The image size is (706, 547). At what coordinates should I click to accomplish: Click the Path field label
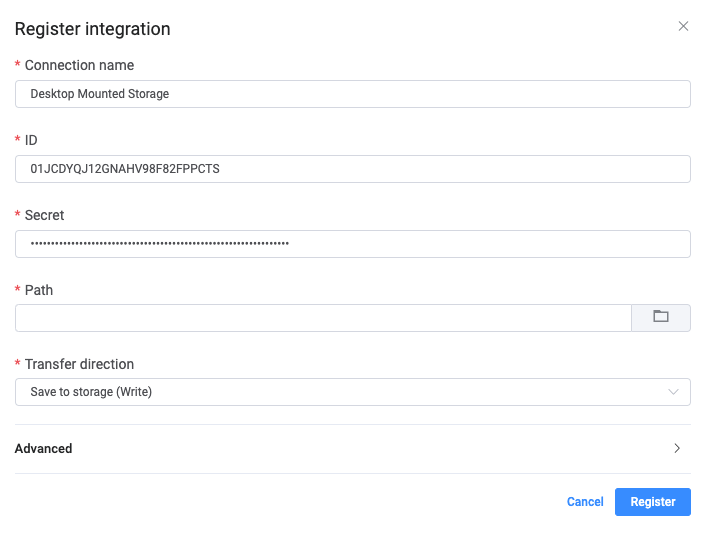39,290
